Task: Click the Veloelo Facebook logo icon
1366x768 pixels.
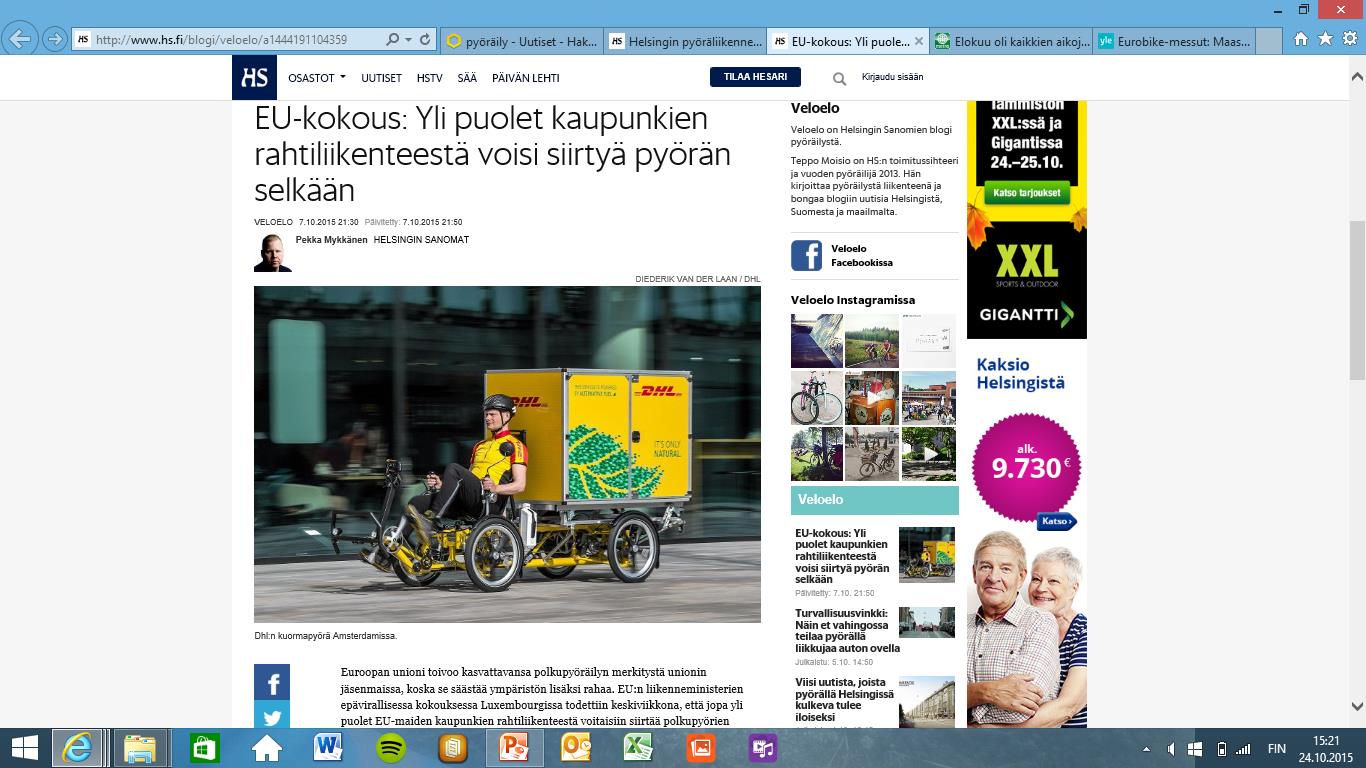Action: [806, 255]
